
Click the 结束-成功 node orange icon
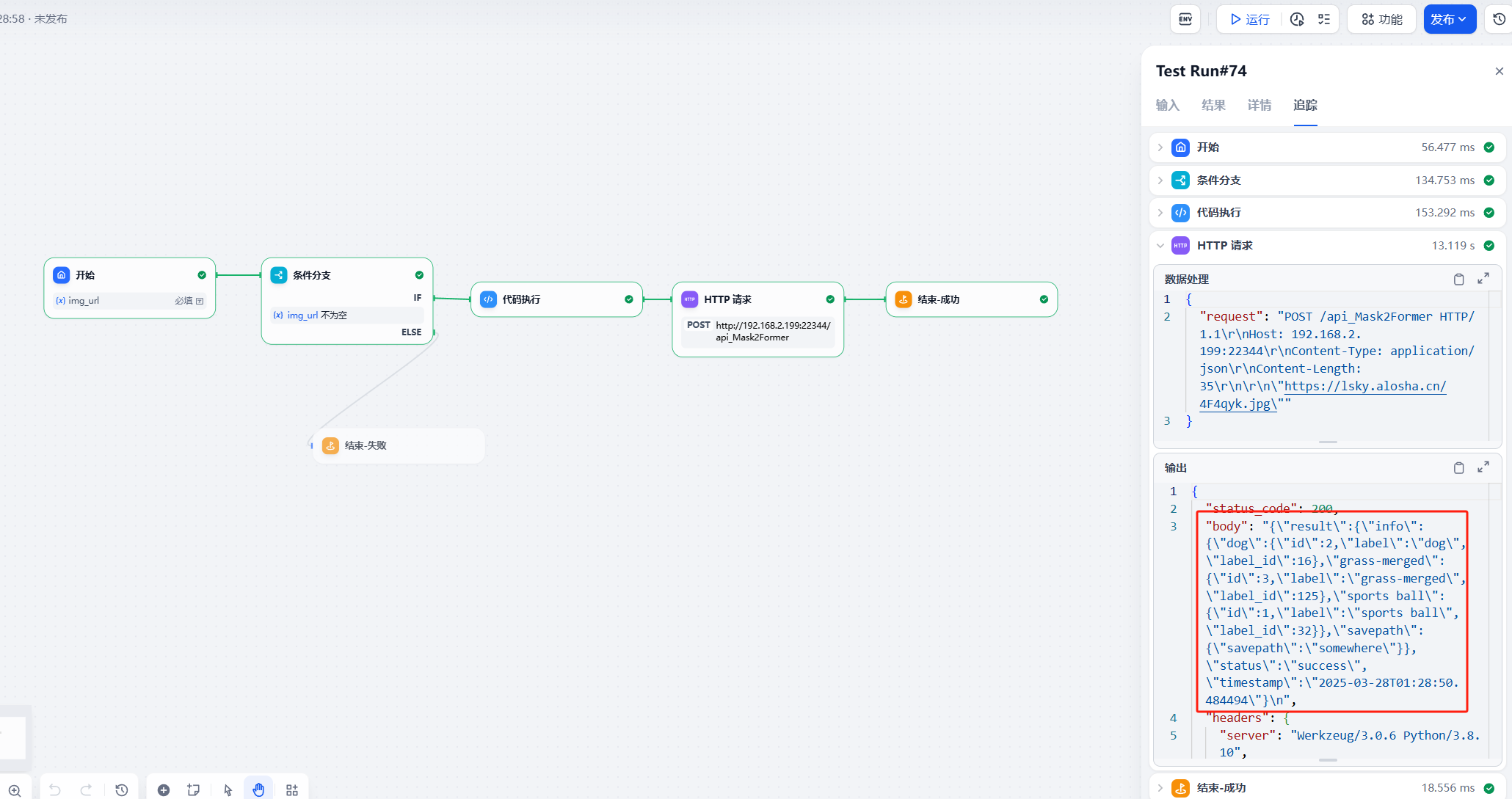[904, 299]
